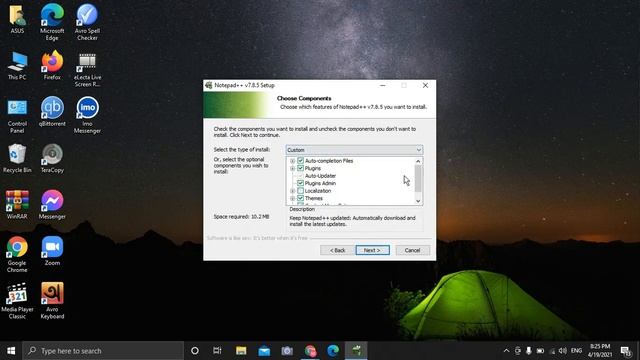The image size is (640, 360).
Task: Select the Localization label text
Action: (318, 191)
